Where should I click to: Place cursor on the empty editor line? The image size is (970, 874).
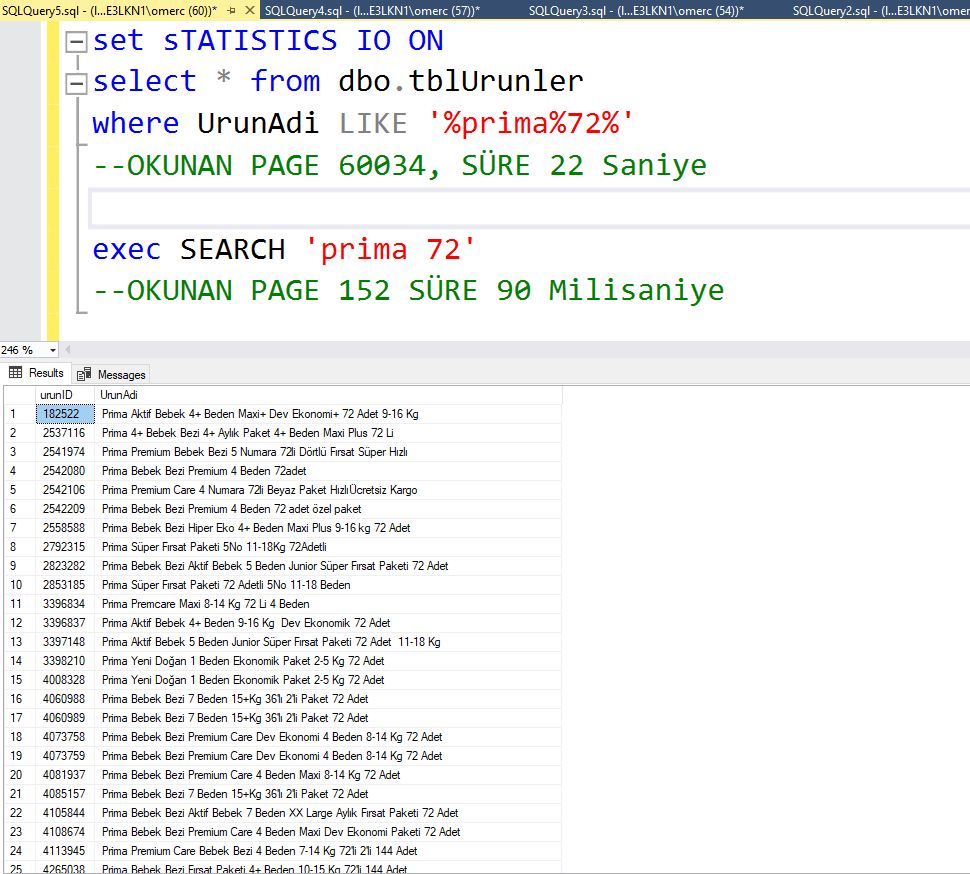coord(500,207)
